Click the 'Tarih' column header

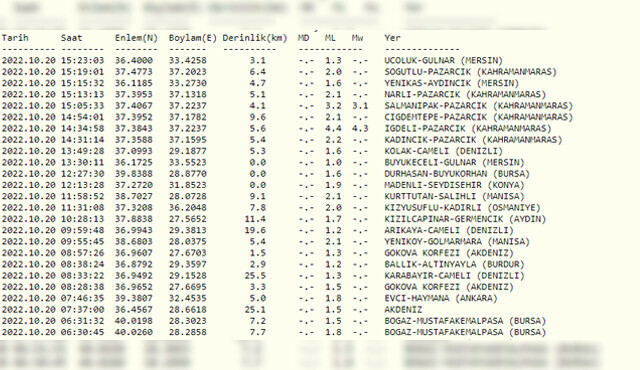15,38
